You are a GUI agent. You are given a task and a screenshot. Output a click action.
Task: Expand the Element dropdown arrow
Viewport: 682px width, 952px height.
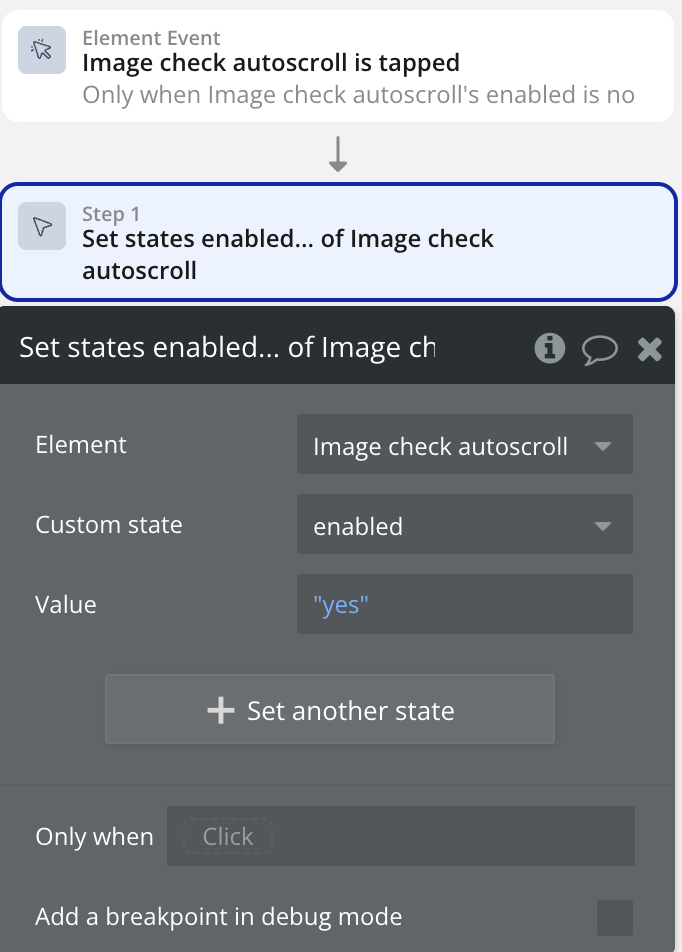tap(602, 446)
